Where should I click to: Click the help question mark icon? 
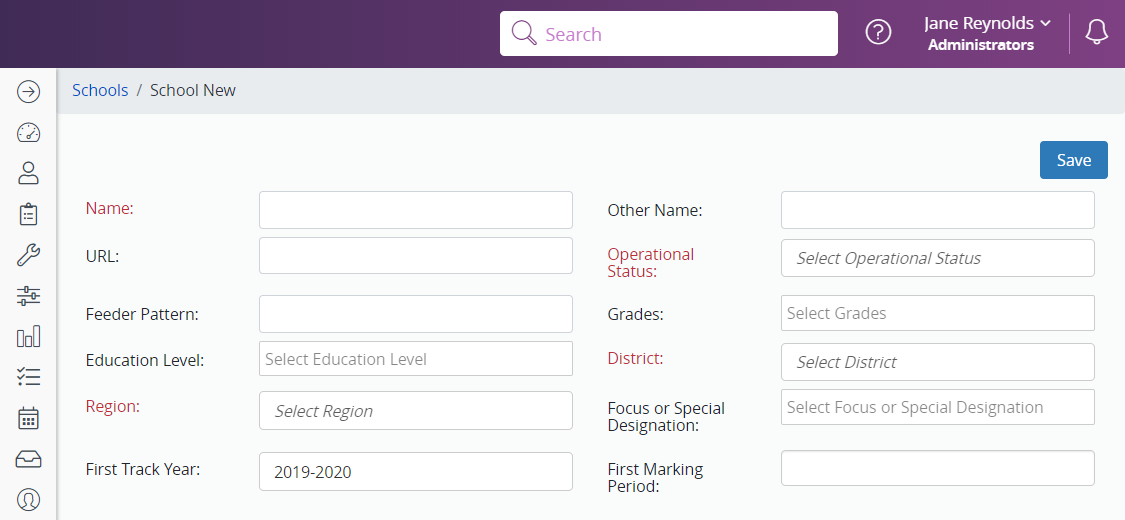click(x=878, y=32)
